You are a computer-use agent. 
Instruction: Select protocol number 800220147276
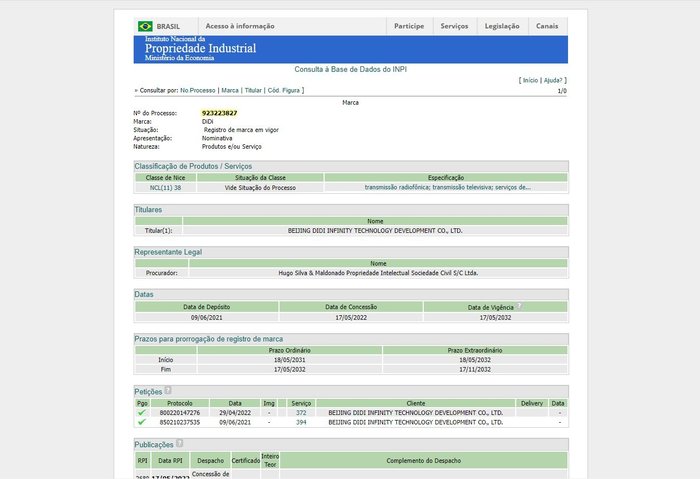coord(179,412)
